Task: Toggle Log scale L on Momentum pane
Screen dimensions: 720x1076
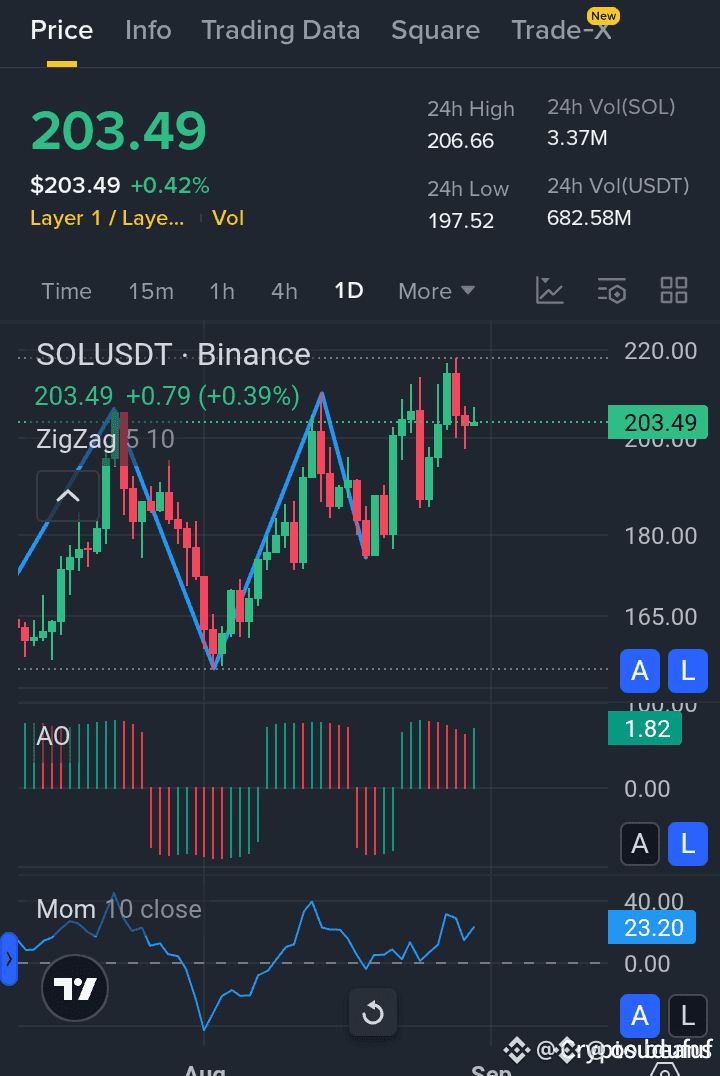Action: point(688,1017)
